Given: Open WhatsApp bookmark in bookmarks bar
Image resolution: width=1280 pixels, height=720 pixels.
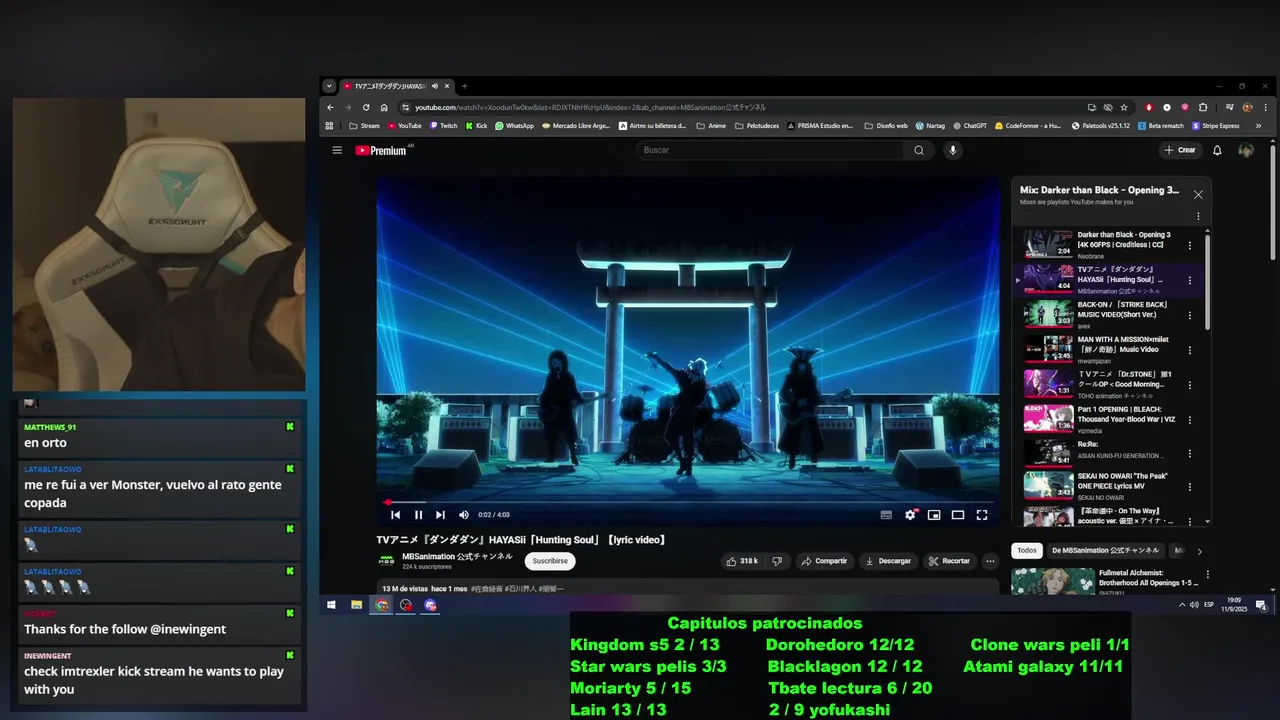Looking at the screenshot, I should (x=515, y=126).
